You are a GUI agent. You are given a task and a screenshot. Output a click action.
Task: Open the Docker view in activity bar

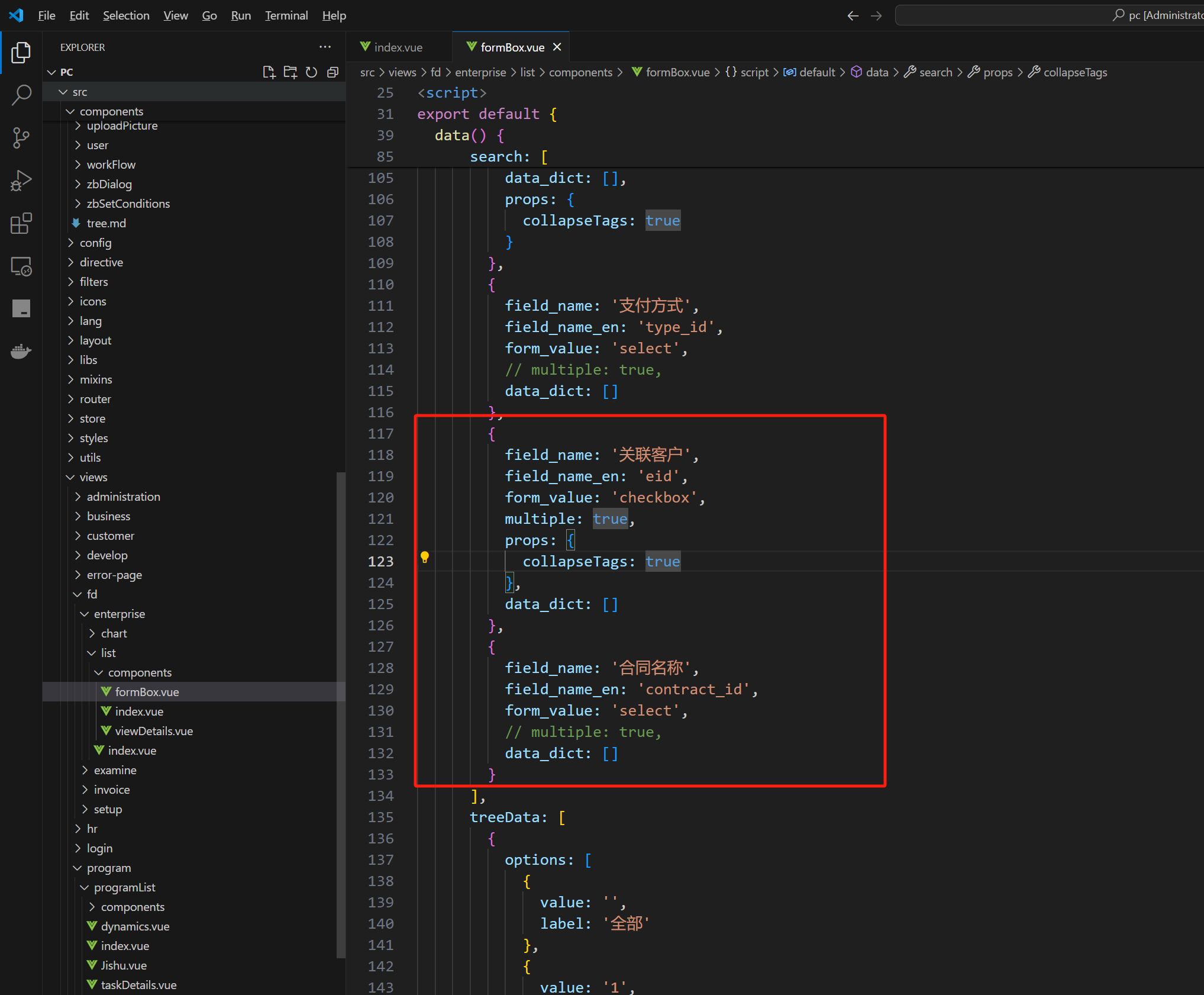click(21, 352)
